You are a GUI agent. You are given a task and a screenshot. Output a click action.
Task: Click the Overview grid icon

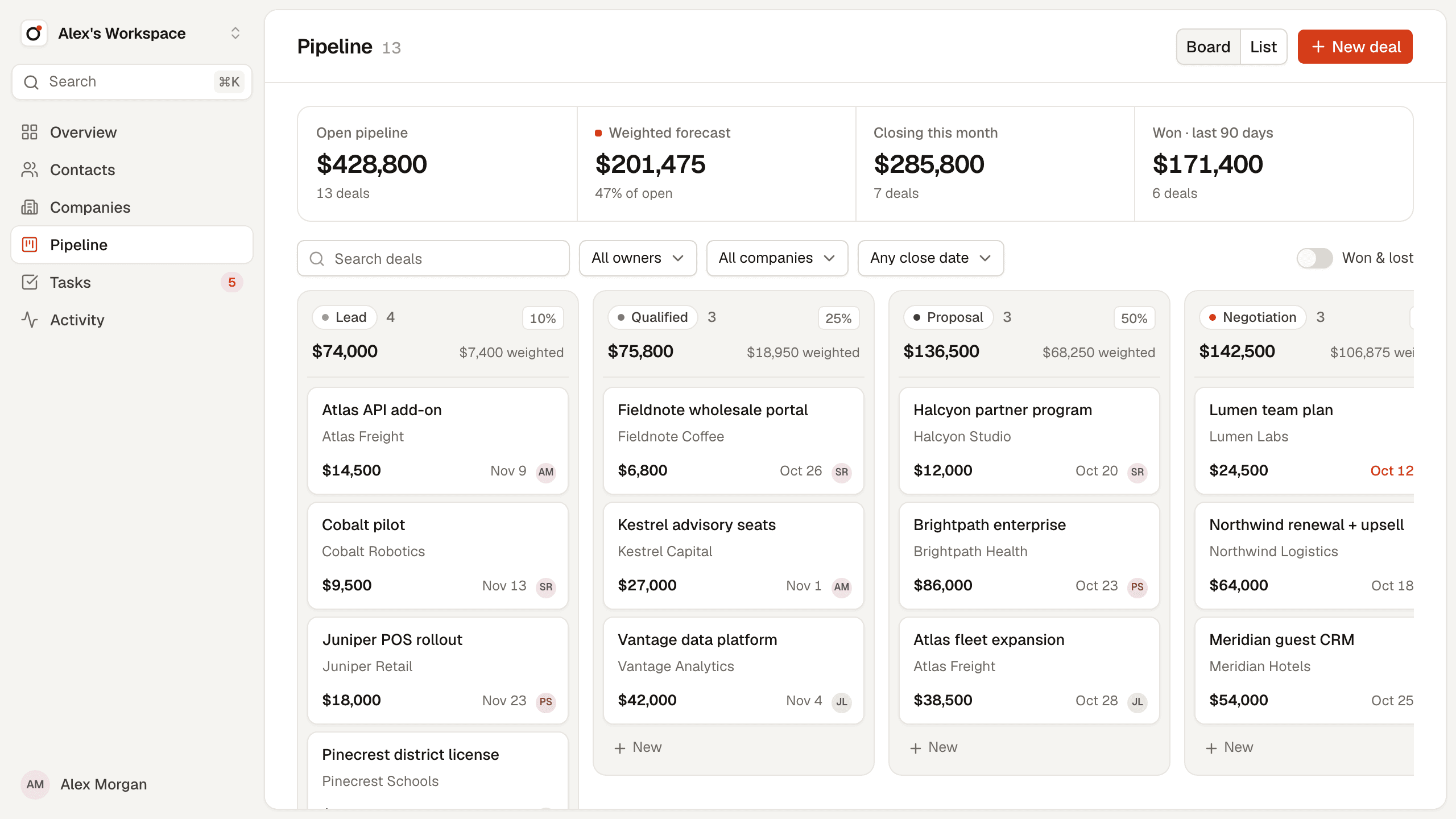click(x=30, y=132)
